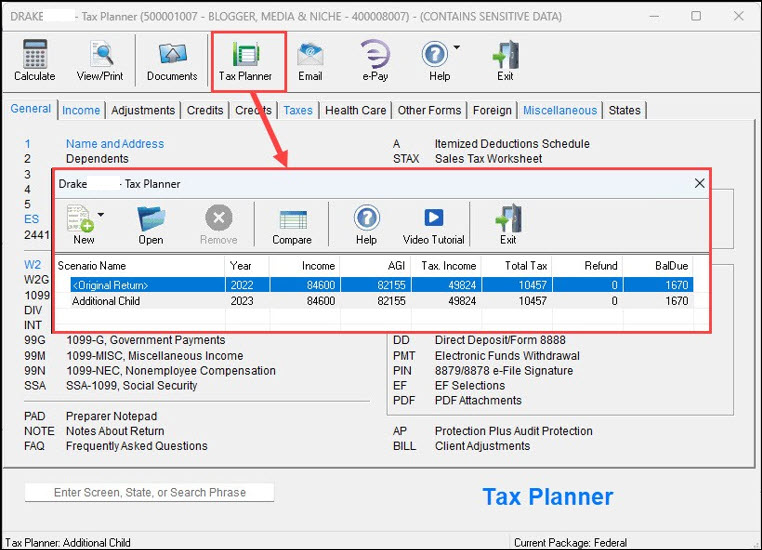762x550 pixels.
Task: Open Notes About Return
Action: point(115,431)
